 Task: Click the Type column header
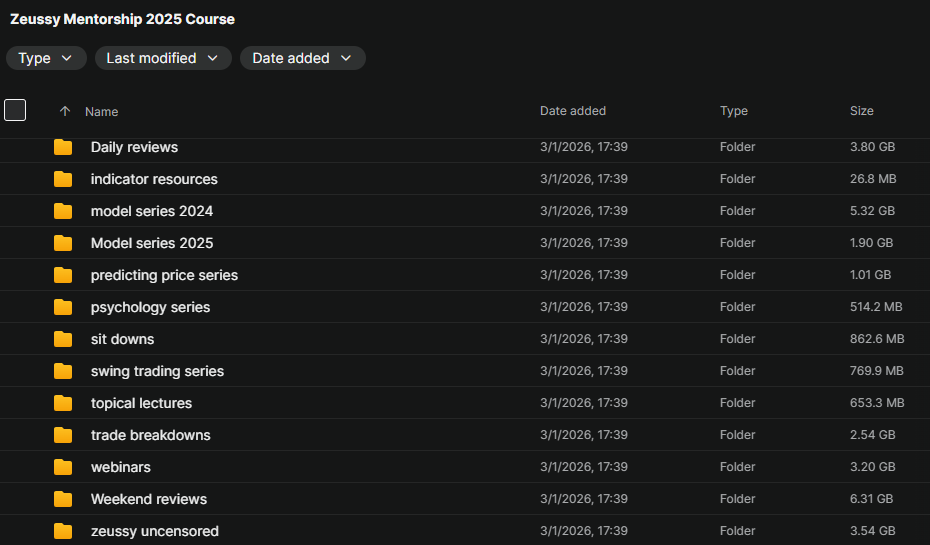pyautogui.click(x=733, y=111)
